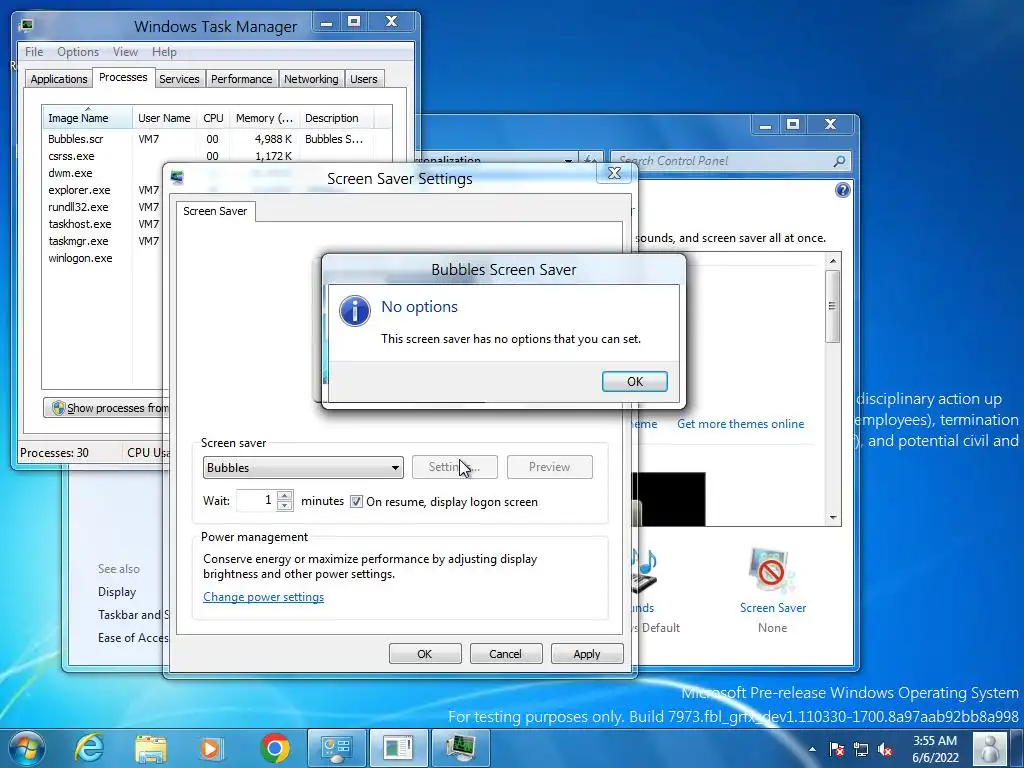Click the Wait minutes input field

pos(256,500)
